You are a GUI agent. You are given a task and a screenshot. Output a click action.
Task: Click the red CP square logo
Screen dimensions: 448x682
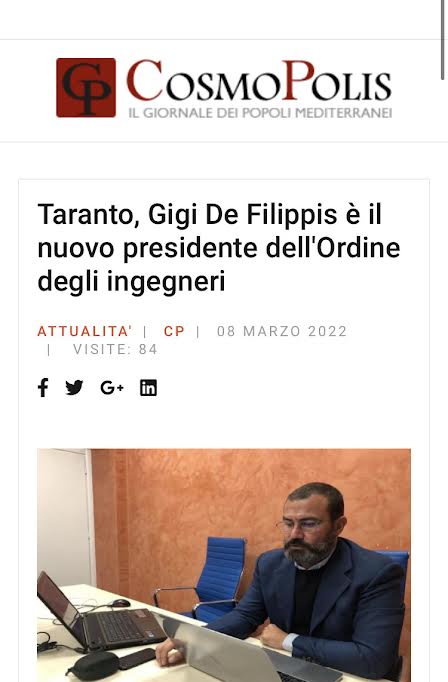pyautogui.click(x=86, y=87)
